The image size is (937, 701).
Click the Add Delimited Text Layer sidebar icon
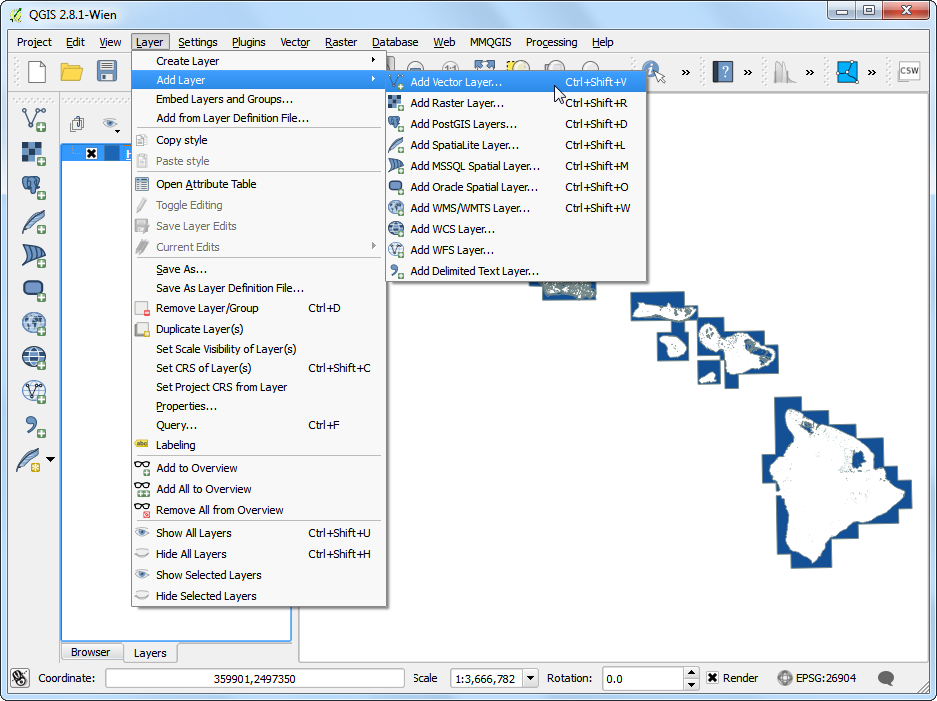tap(35, 427)
